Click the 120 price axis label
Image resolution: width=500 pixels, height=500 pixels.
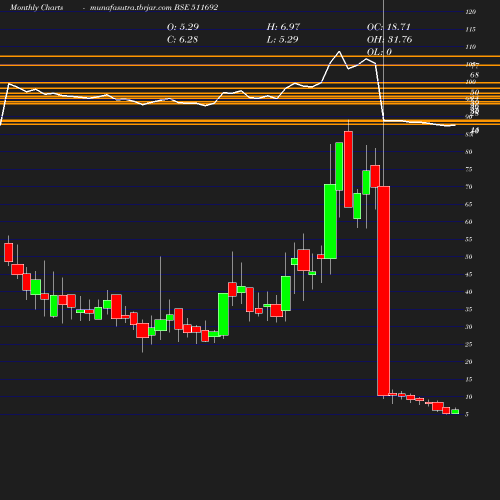[470, 12]
